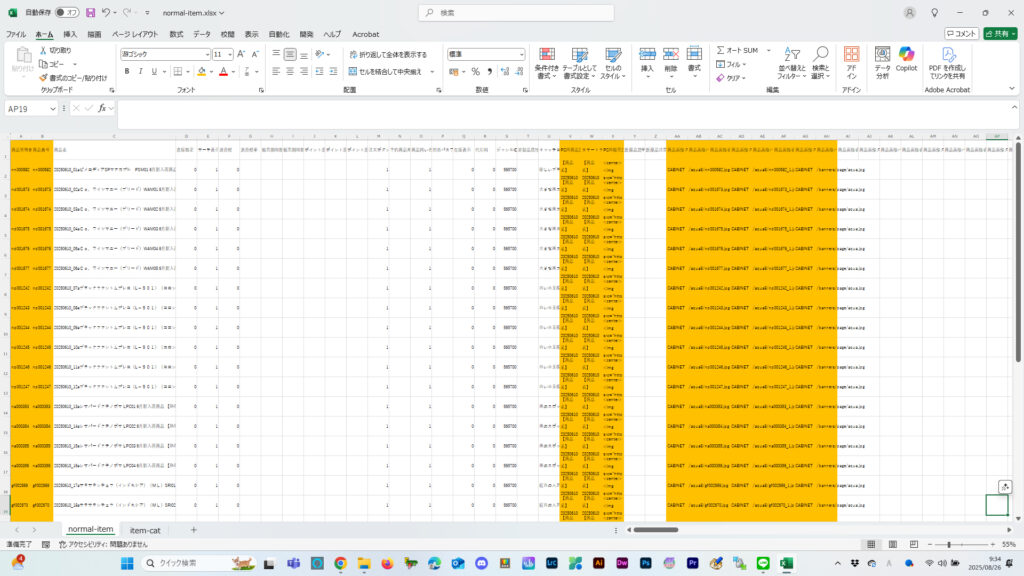Apply bold formatting with the B button
Screen dimensions: 1024x576
tap(127, 71)
